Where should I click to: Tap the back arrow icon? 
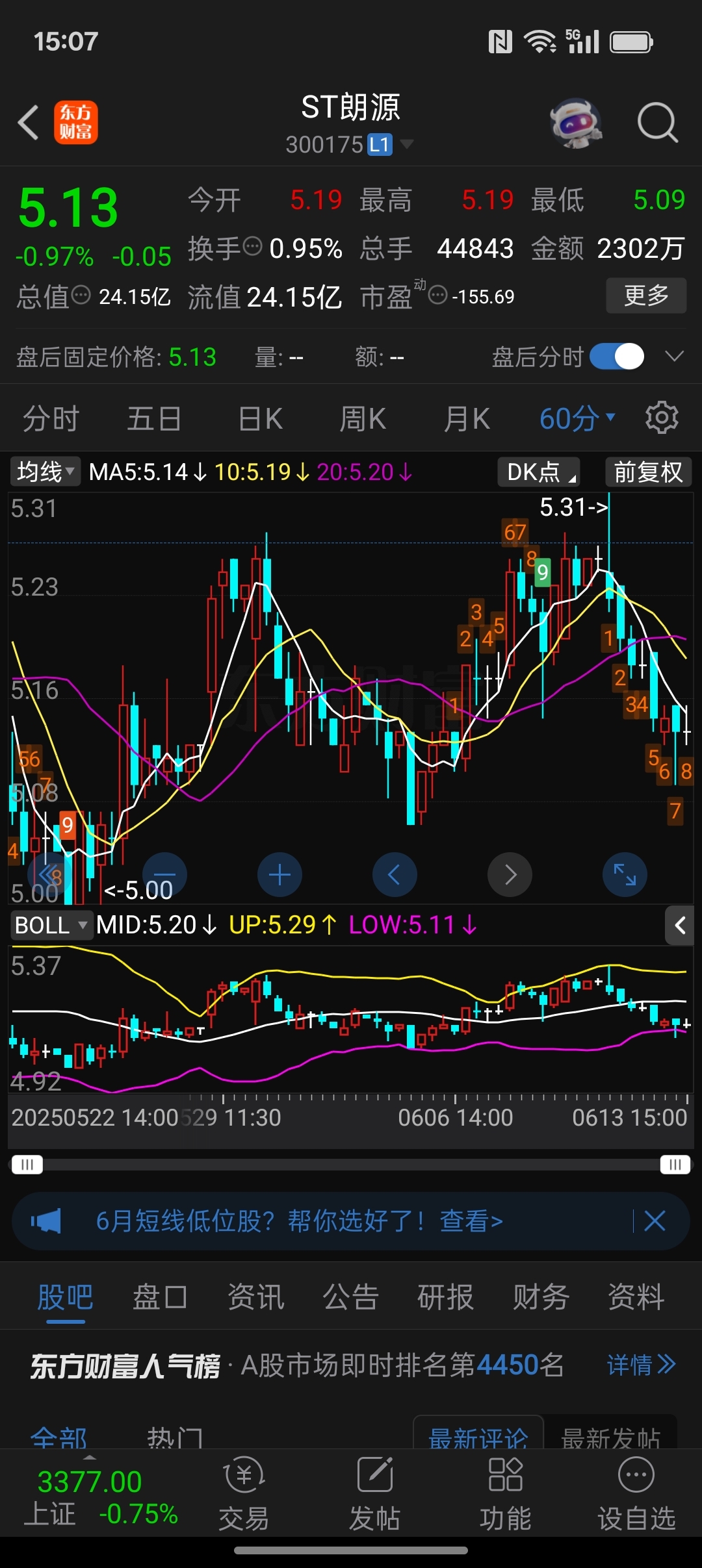(29, 122)
